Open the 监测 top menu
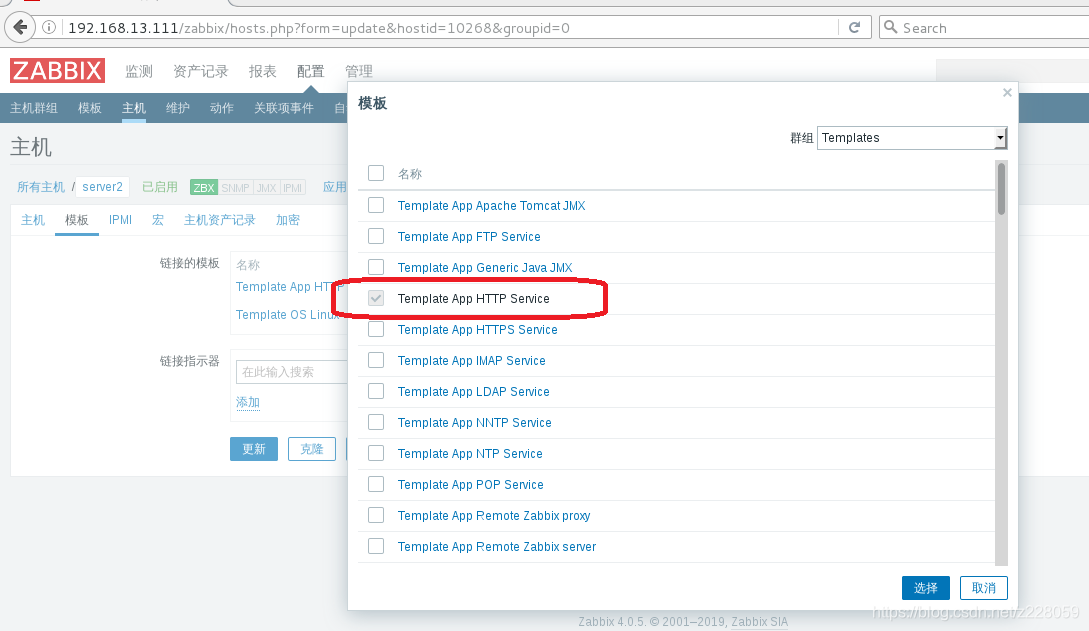This screenshot has width=1089, height=631. click(138, 71)
